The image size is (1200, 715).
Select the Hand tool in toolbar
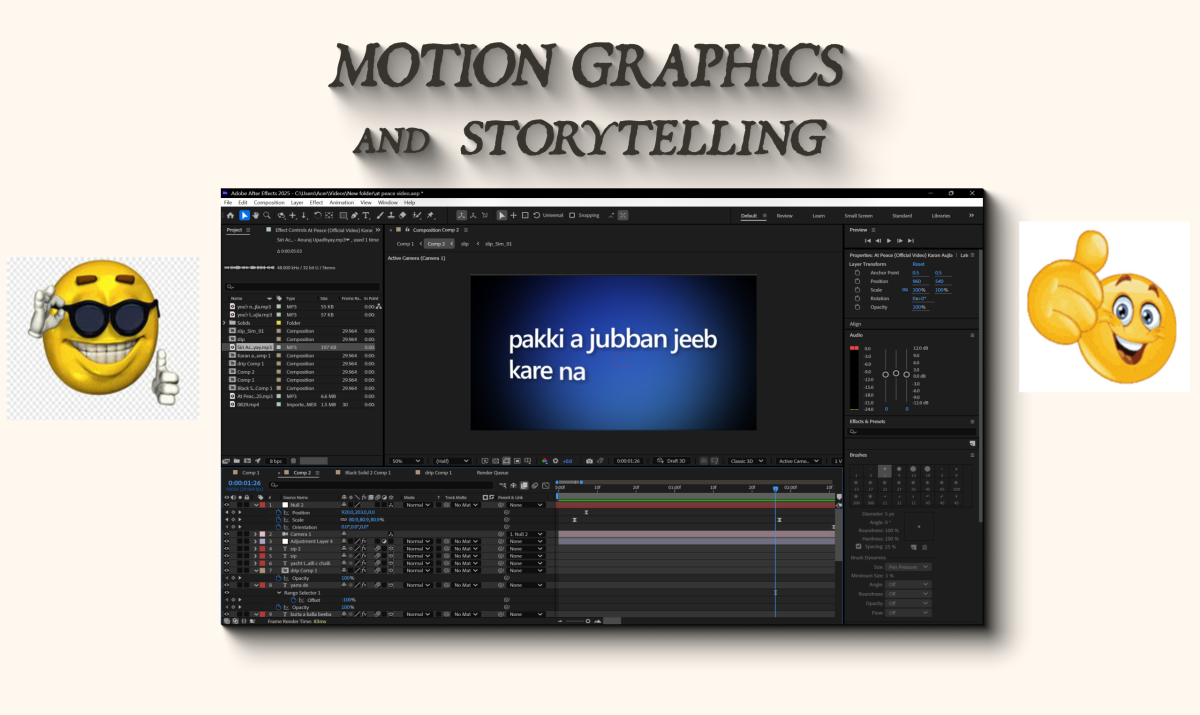(256, 215)
